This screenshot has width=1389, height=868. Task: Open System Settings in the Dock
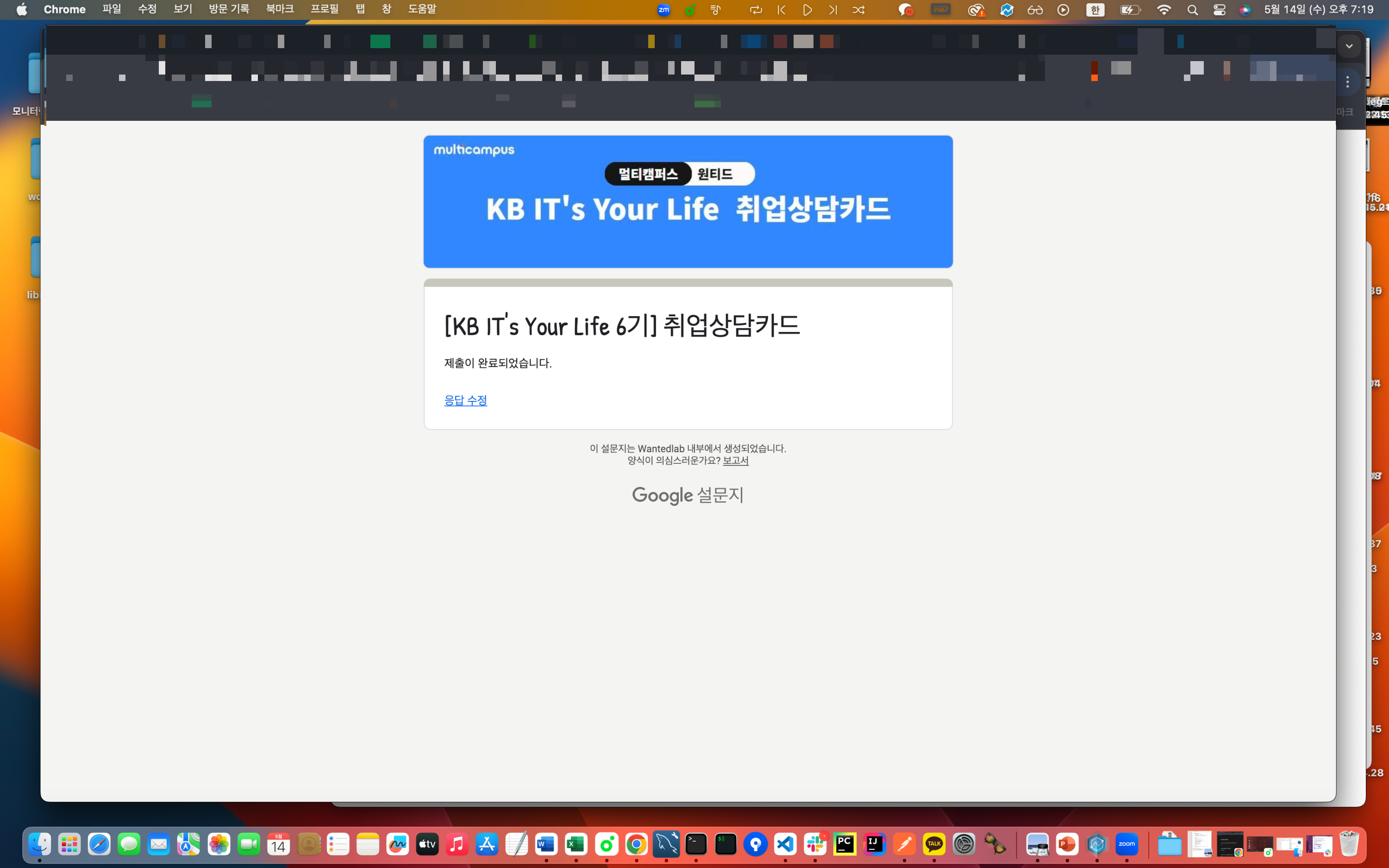click(964, 844)
